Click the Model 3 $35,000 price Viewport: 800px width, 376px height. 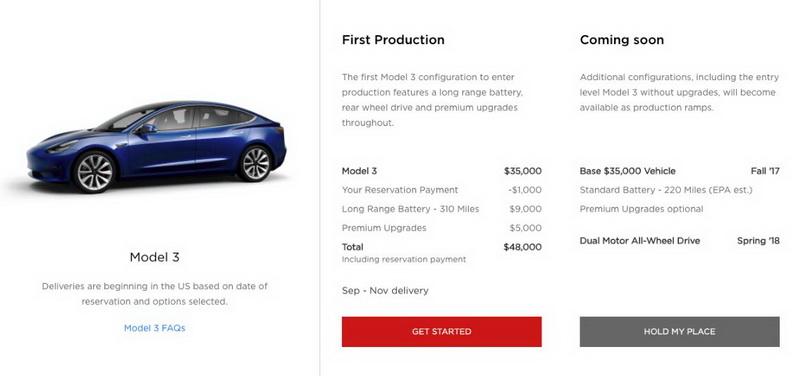[523, 171]
